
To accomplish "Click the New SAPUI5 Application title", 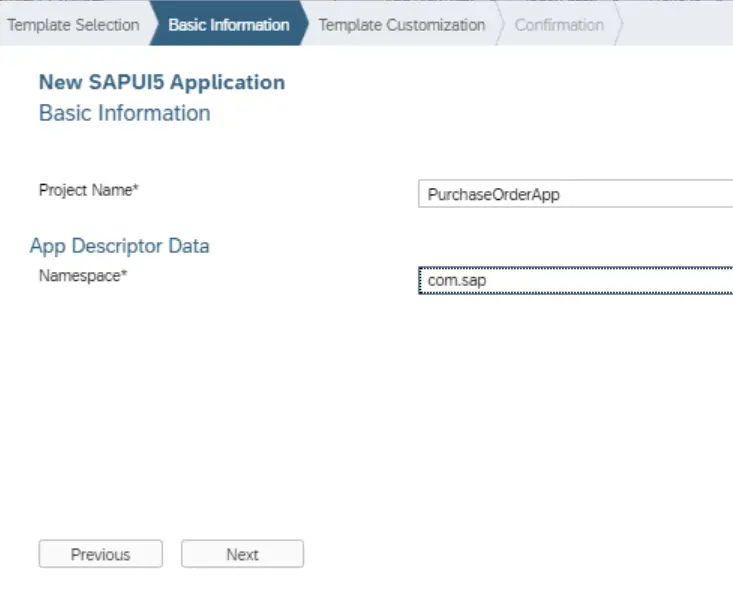I will (x=161, y=82).
